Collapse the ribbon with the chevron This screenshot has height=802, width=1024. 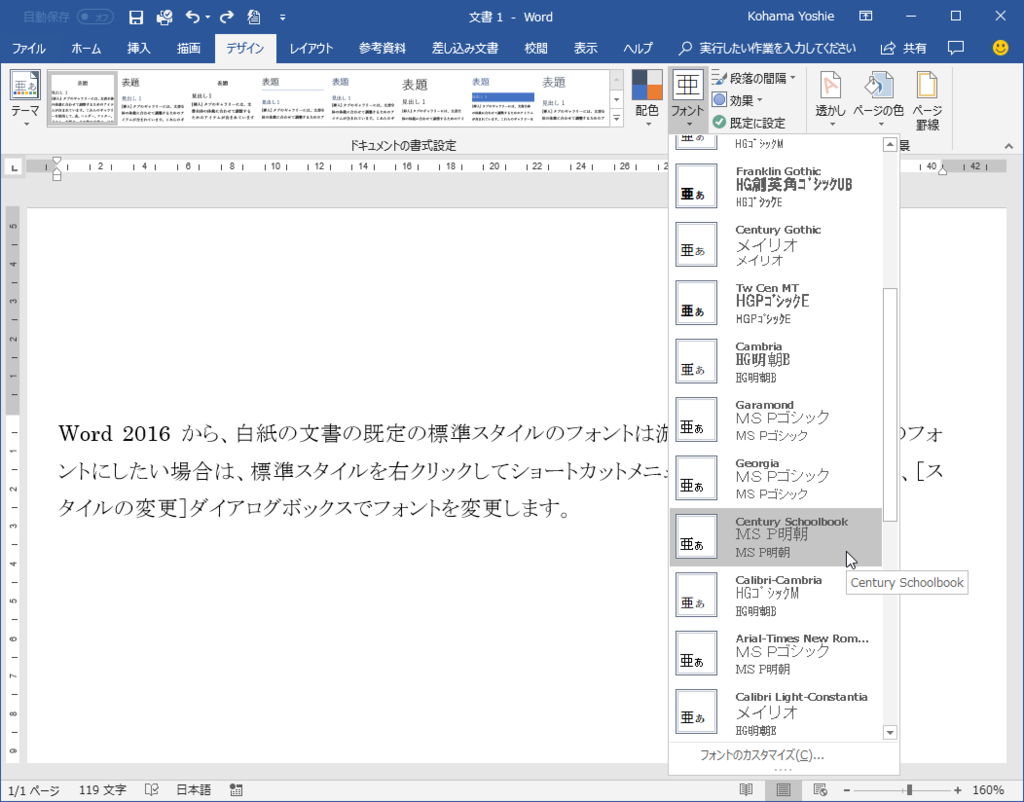tap(1009, 146)
